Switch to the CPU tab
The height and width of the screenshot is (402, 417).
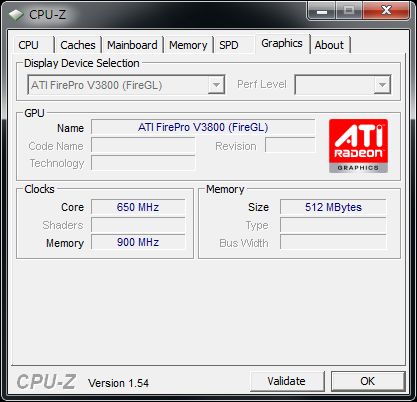click(29, 45)
